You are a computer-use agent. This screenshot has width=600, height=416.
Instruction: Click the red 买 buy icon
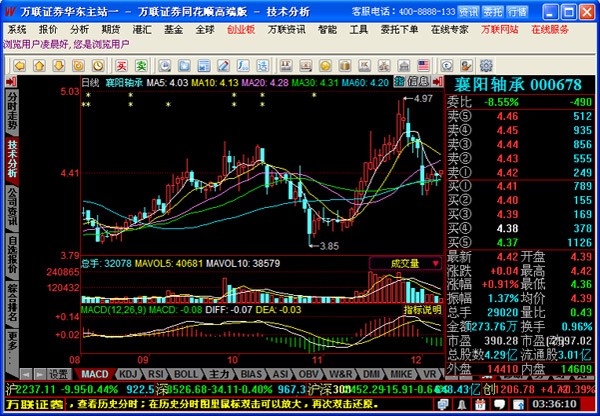tap(122, 66)
